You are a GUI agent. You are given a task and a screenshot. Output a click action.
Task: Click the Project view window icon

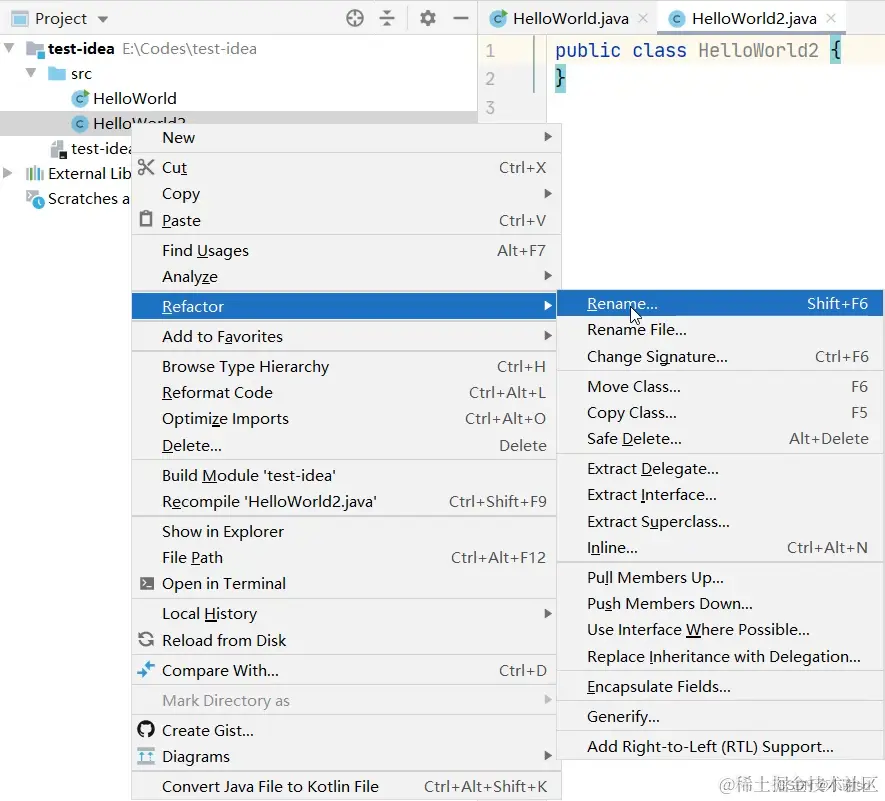pos(20,19)
